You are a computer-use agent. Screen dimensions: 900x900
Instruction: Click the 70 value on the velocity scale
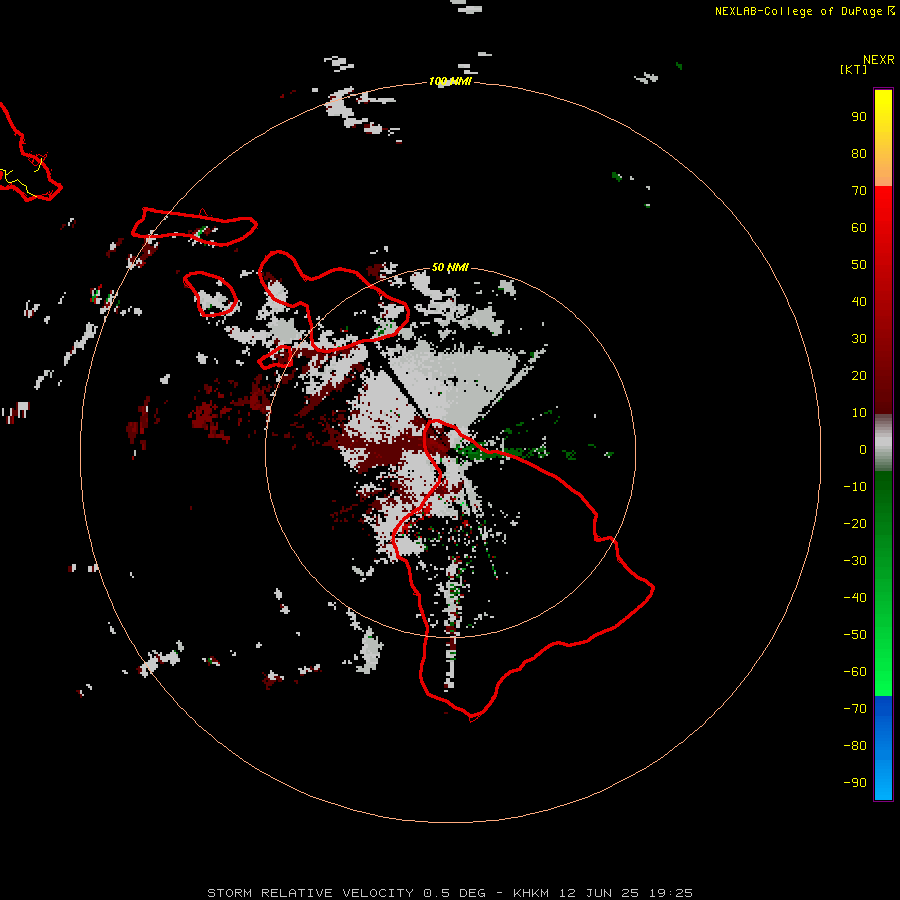point(859,191)
